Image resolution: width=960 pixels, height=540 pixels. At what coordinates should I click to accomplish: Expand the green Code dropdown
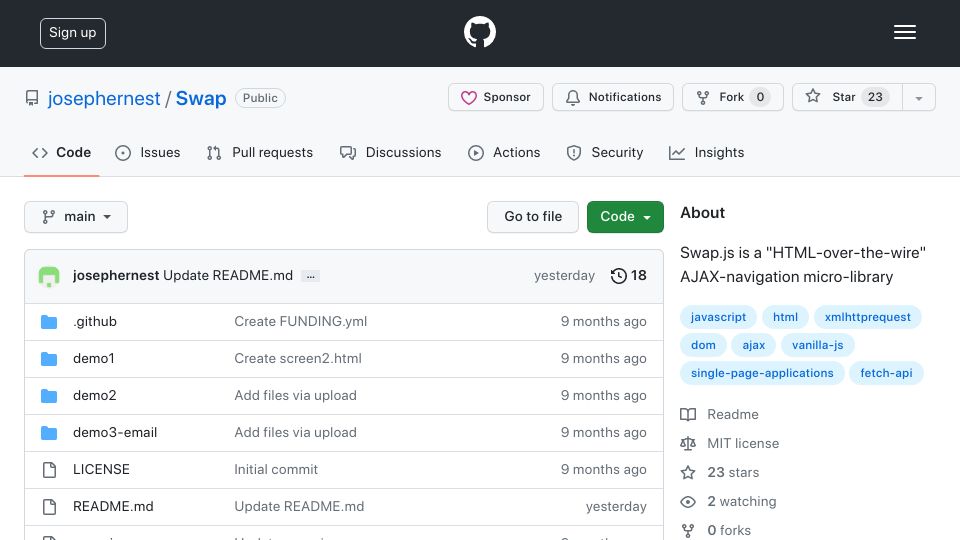[x=625, y=217]
